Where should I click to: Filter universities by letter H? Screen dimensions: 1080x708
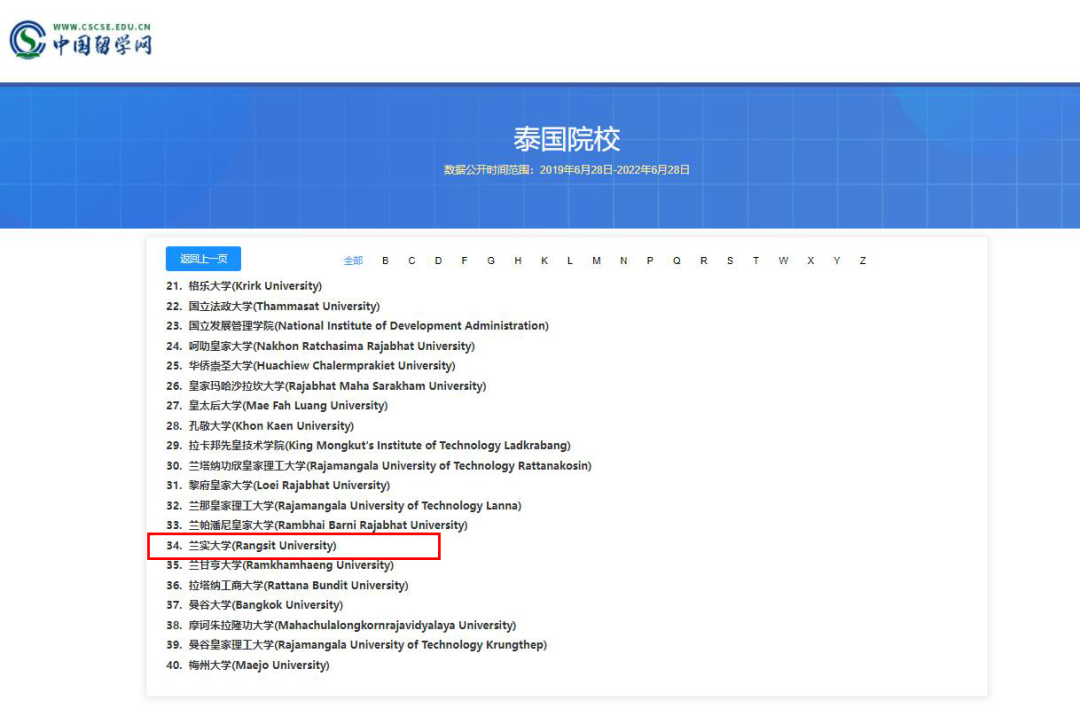coord(518,260)
